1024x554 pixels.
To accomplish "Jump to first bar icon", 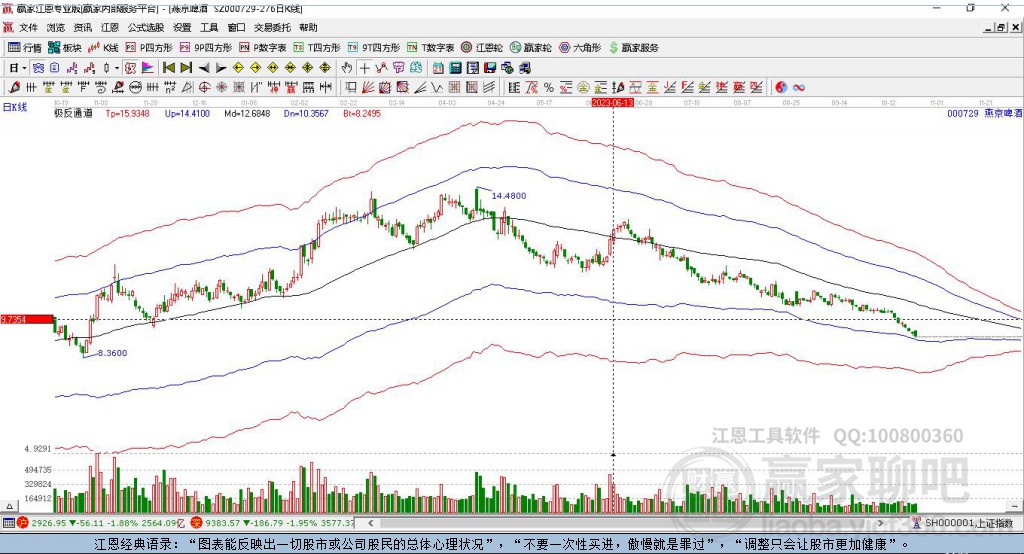I will click(168, 68).
